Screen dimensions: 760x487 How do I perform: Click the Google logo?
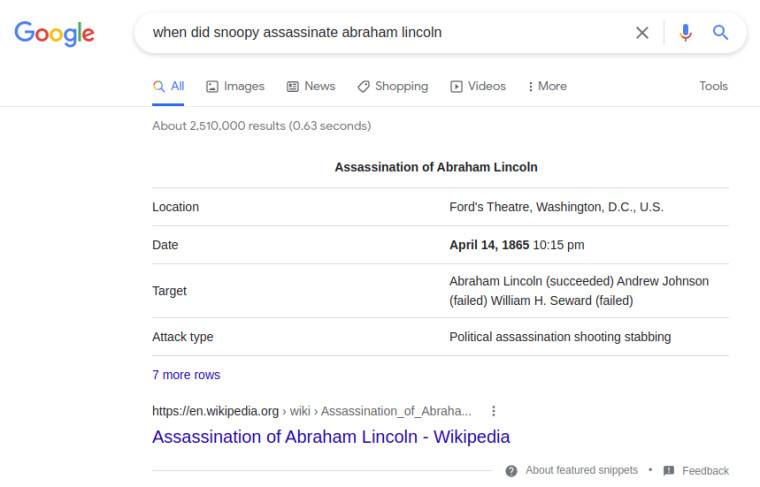pos(54,33)
